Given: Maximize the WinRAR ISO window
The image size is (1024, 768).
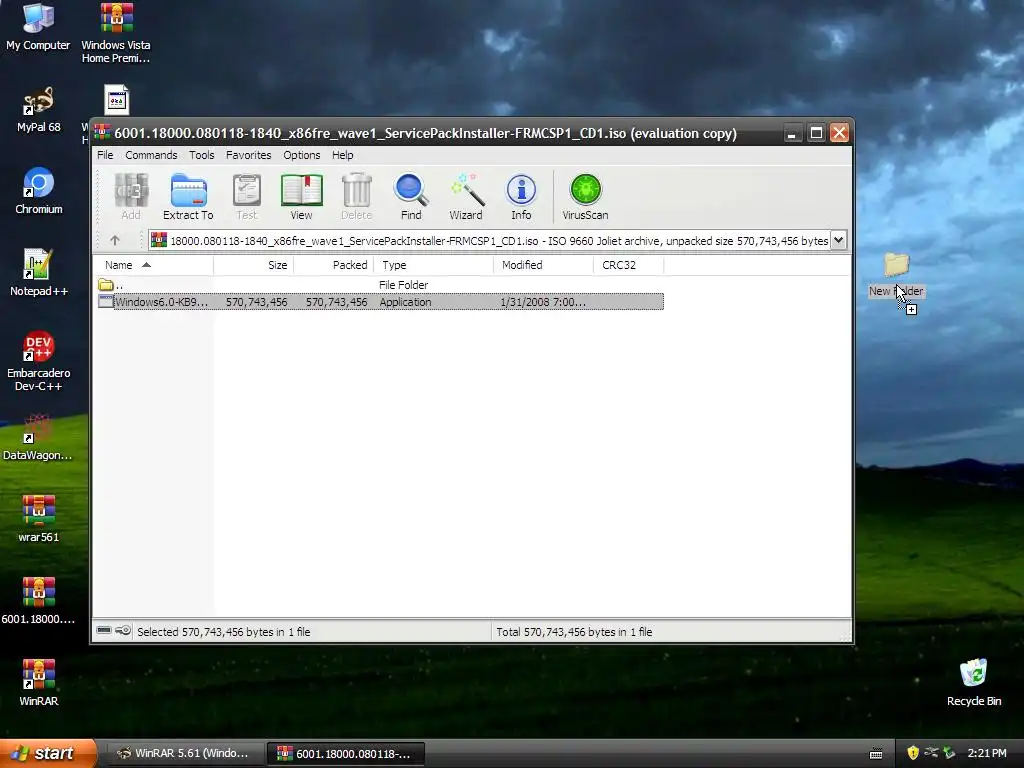Looking at the screenshot, I should [816, 133].
